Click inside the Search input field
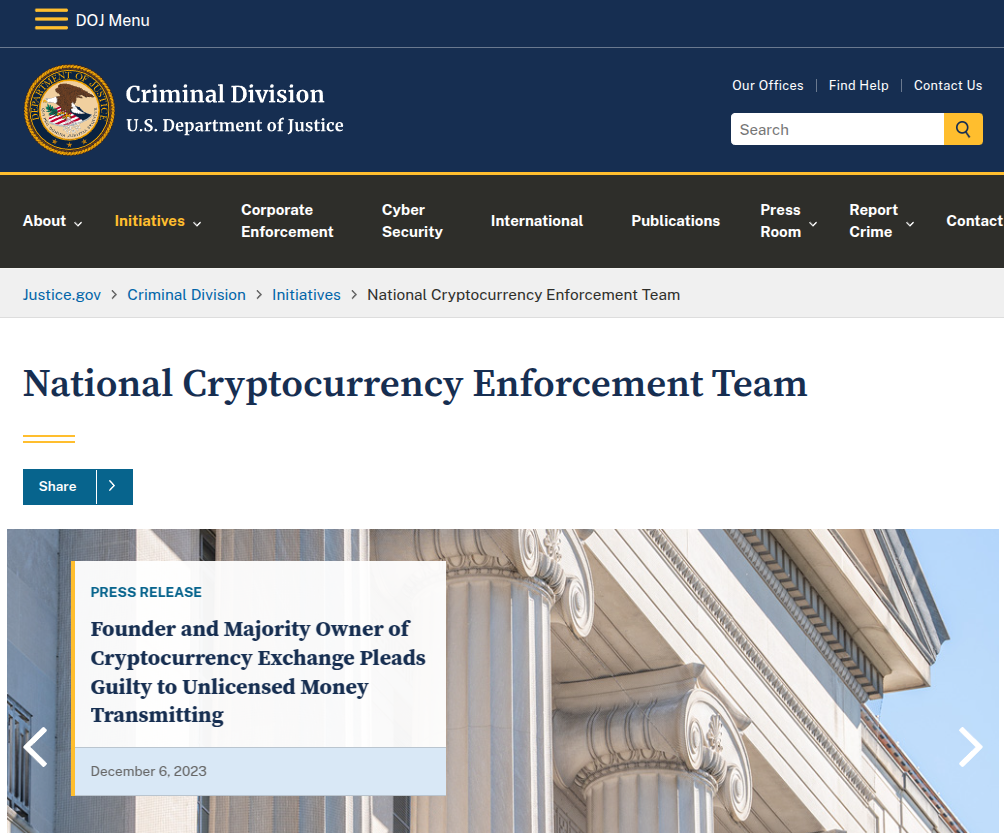The image size is (1004, 833). pyautogui.click(x=837, y=129)
